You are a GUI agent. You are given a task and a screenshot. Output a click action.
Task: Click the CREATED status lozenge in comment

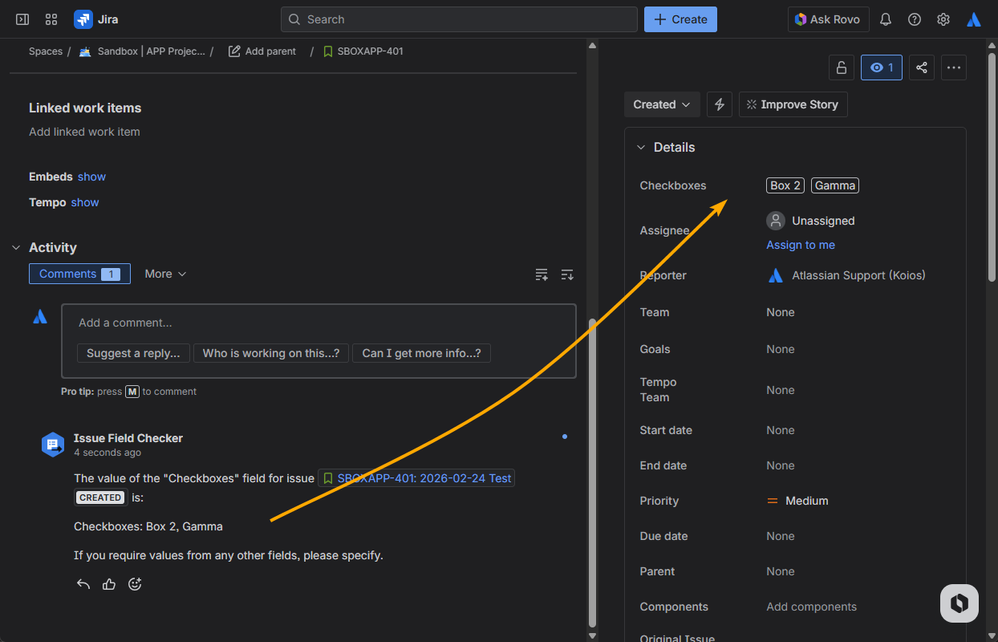click(100, 498)
